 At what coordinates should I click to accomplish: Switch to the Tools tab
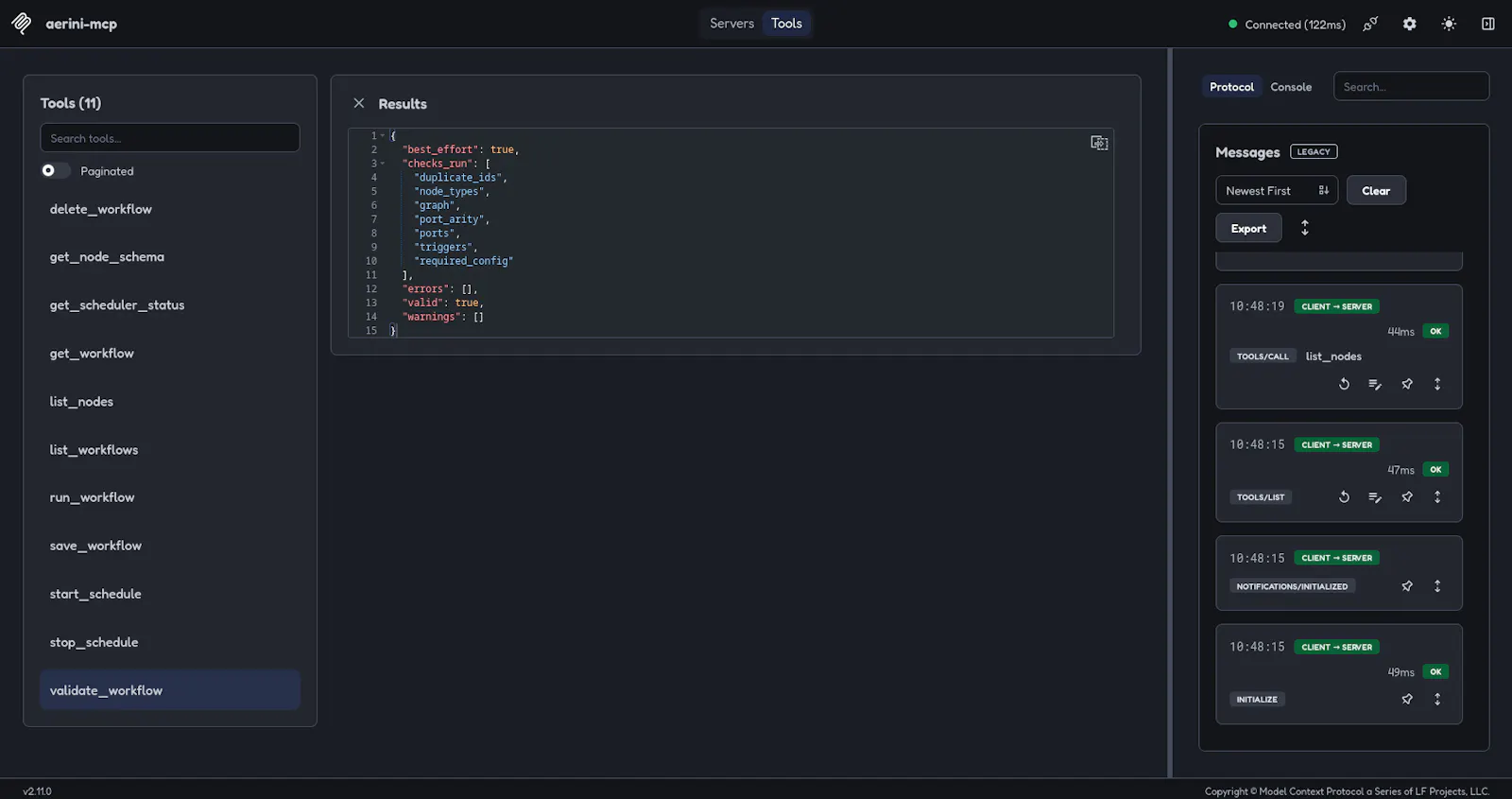[x=786, y=24]
